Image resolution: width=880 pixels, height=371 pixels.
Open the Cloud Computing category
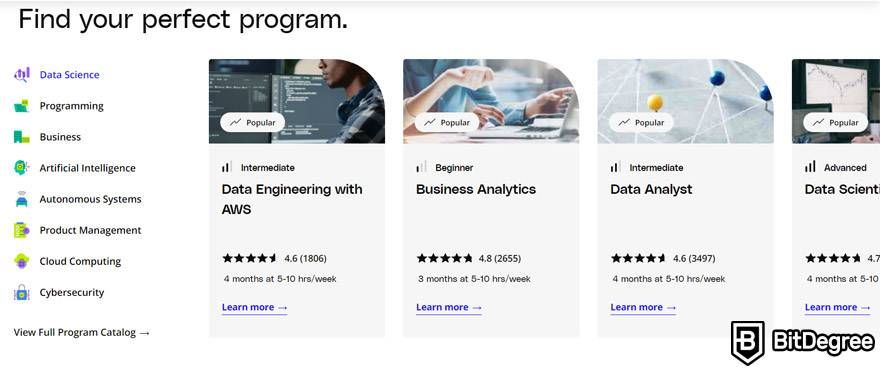[80, 261]
